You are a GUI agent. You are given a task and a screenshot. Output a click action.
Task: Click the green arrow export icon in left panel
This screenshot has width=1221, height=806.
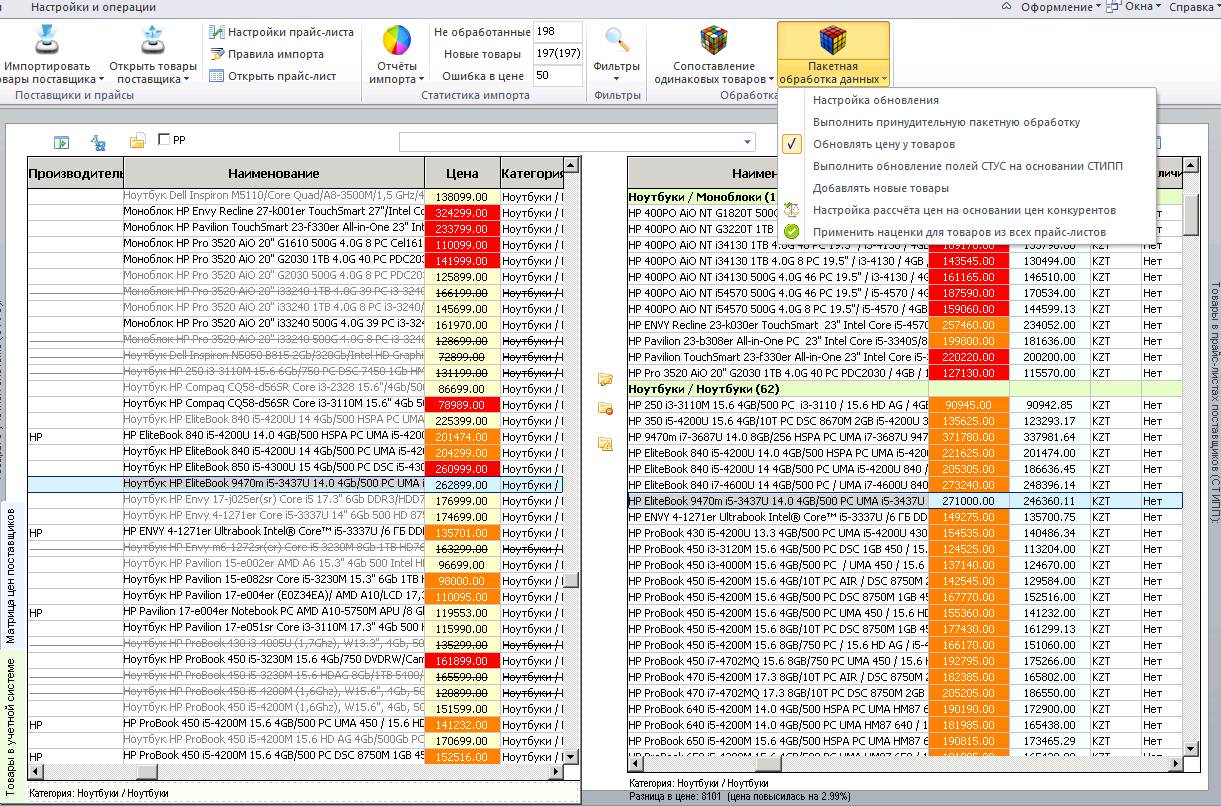[61, 142]
